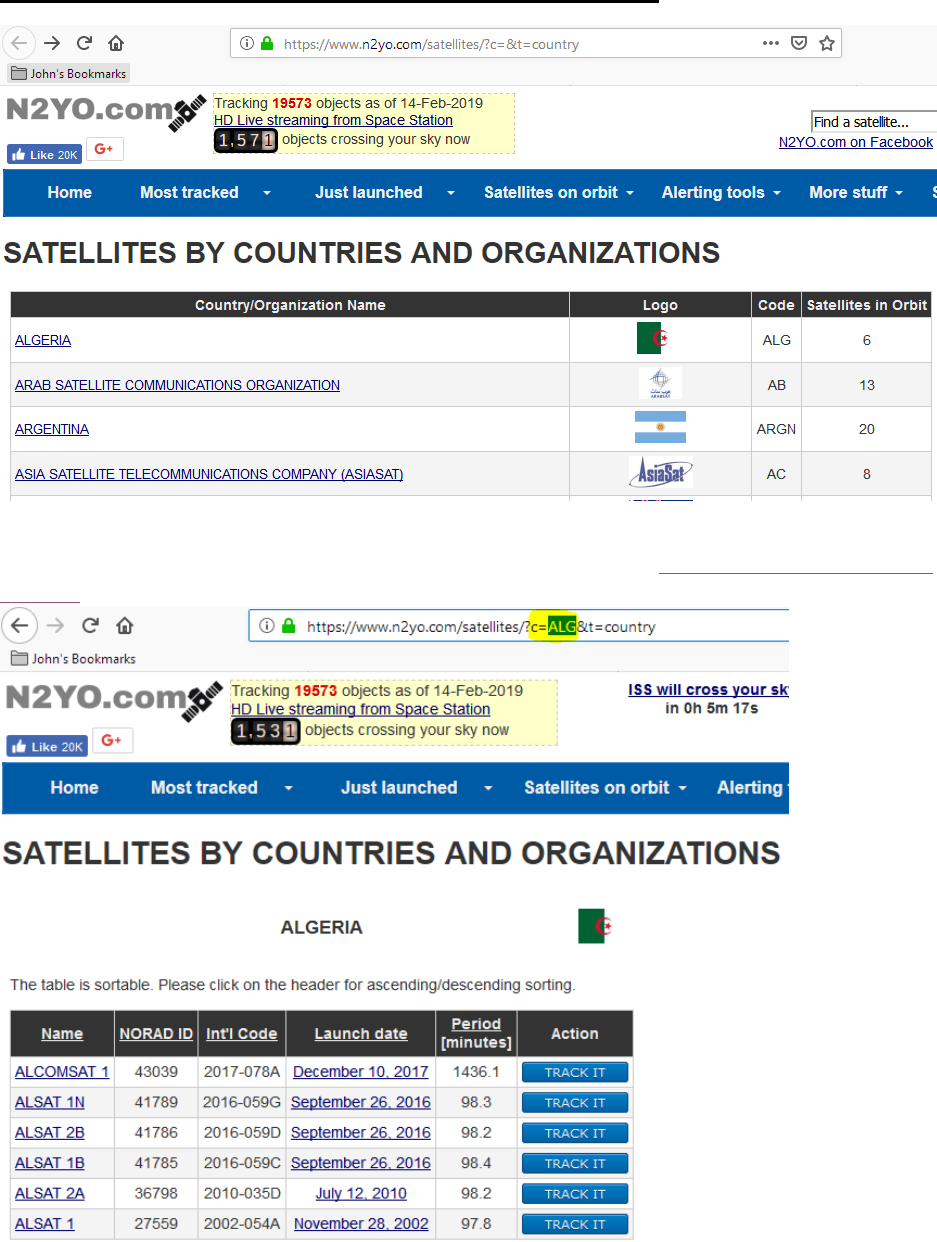937x1242 pixels.
Task: Click TRACK IT for ALSAT 2B
Action: [x=575, y=1133]
